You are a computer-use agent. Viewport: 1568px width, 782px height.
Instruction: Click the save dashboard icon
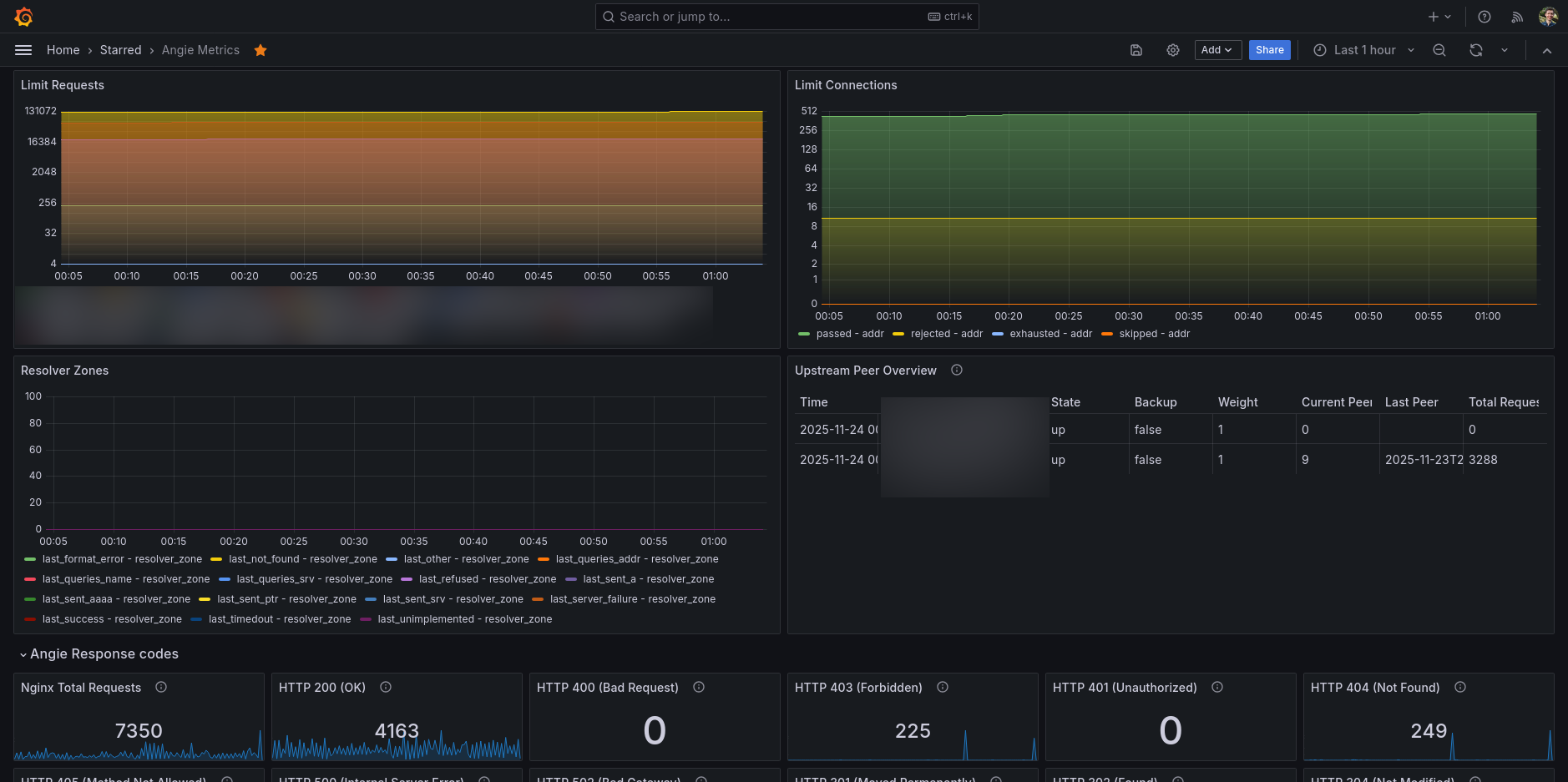coord(1136,50)
